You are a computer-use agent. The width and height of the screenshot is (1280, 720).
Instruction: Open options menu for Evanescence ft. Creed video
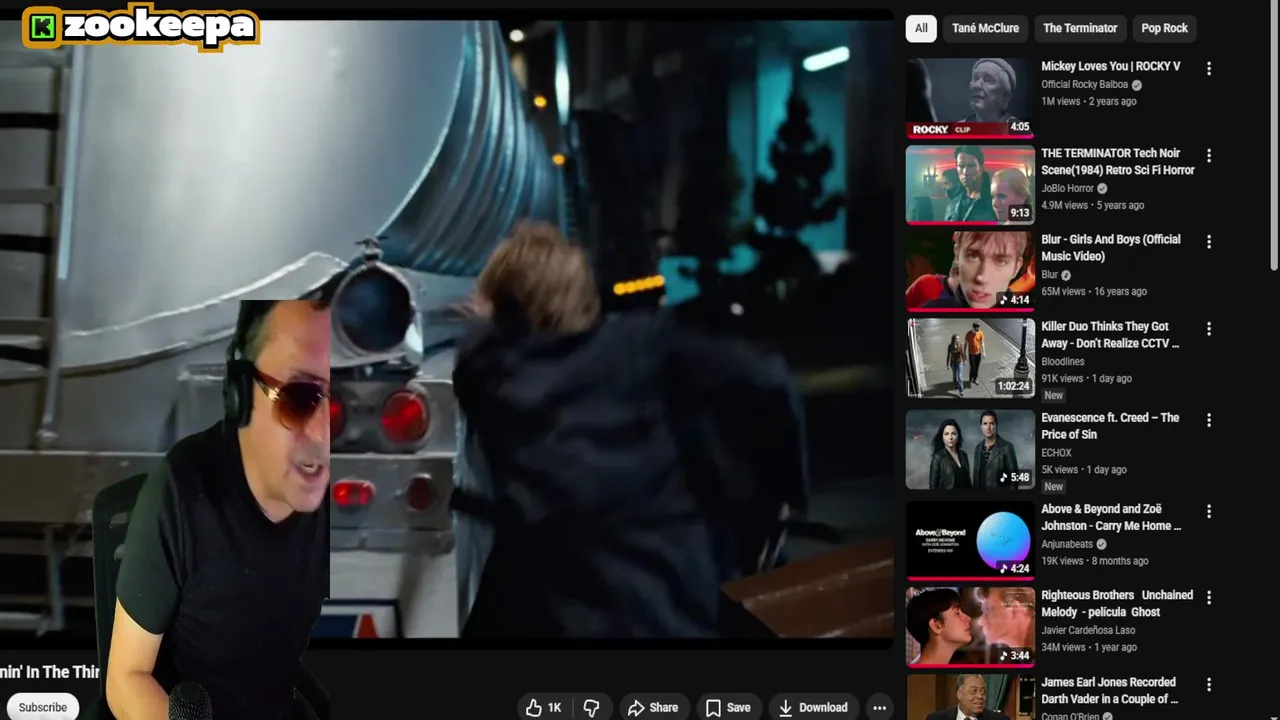(x=1209, y=420)
